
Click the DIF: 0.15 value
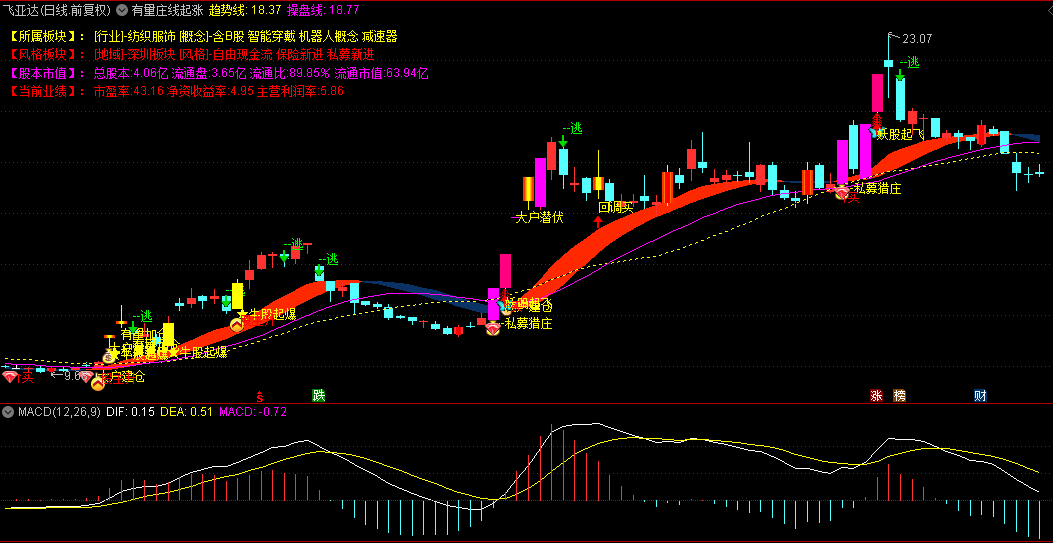click(130, 411)
